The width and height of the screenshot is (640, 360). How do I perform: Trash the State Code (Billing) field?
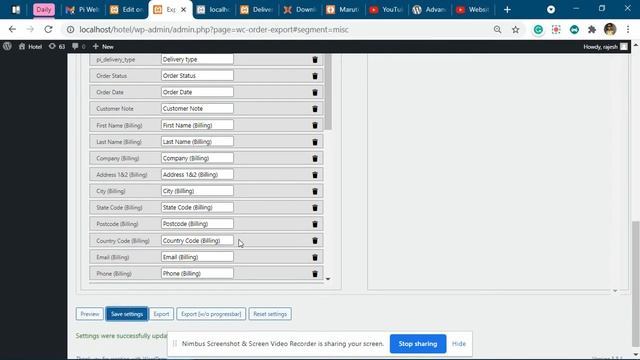(x=315, y=208)
